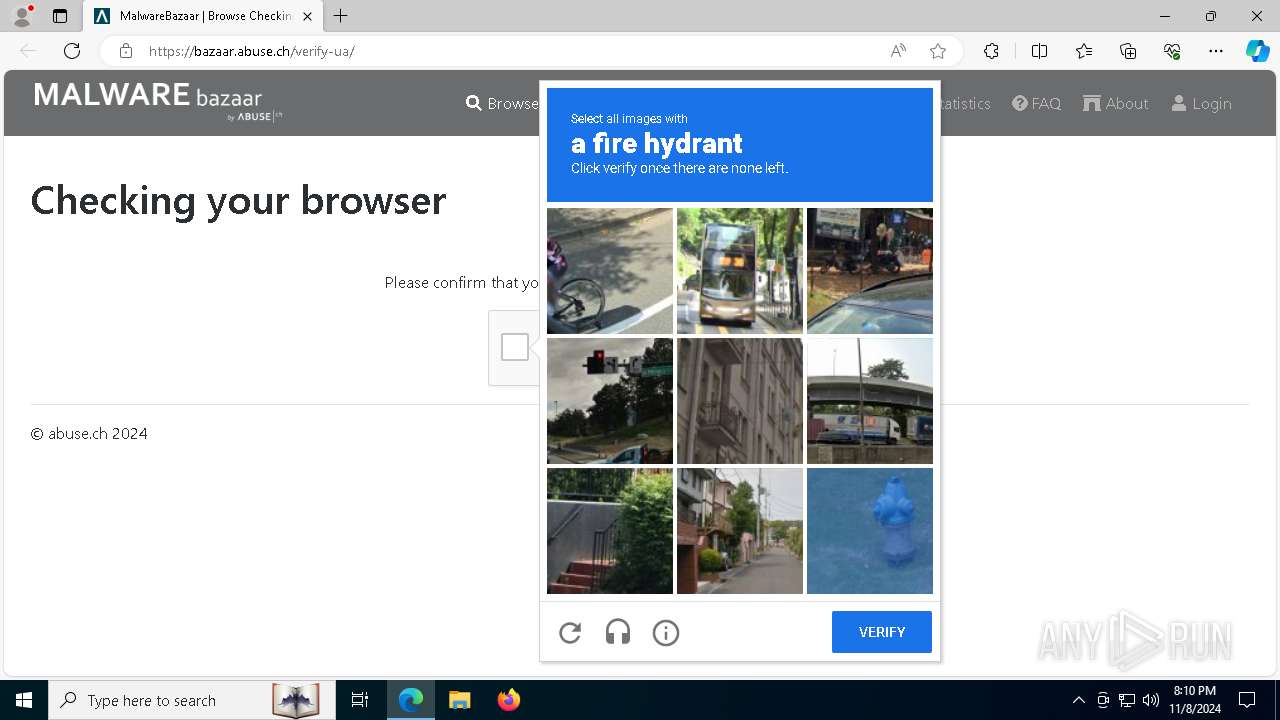Click the reCAPTCHA refresh challenge icon

click(x=570, y=632)
